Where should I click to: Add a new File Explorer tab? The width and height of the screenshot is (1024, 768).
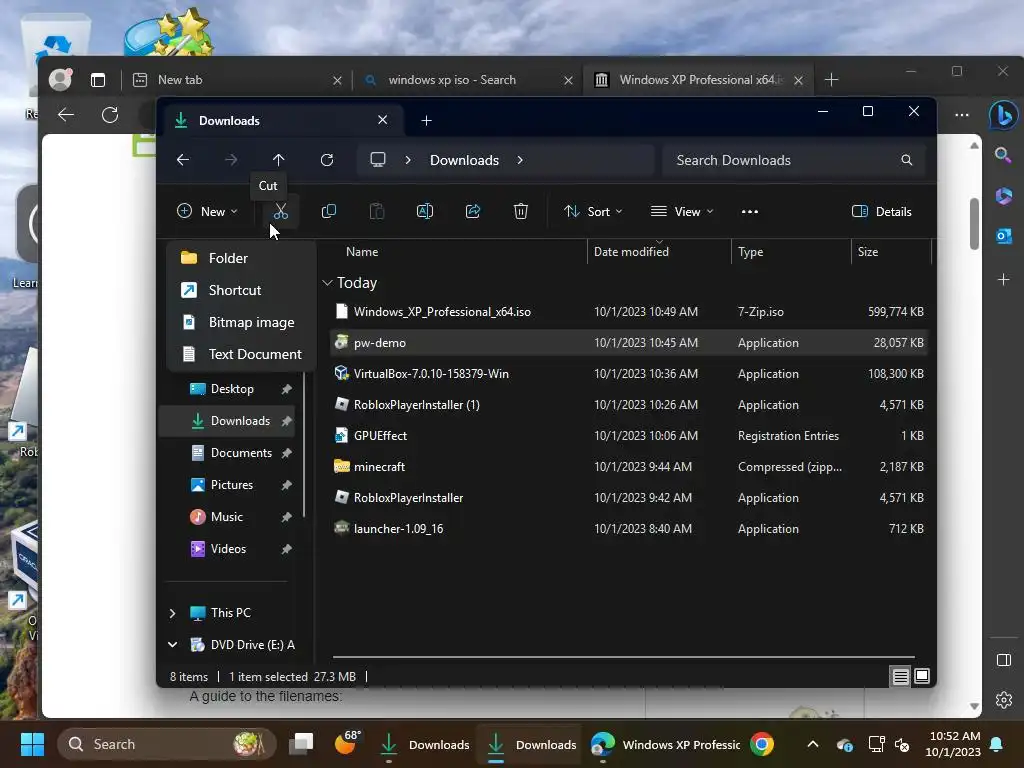[x=426, y=121]
